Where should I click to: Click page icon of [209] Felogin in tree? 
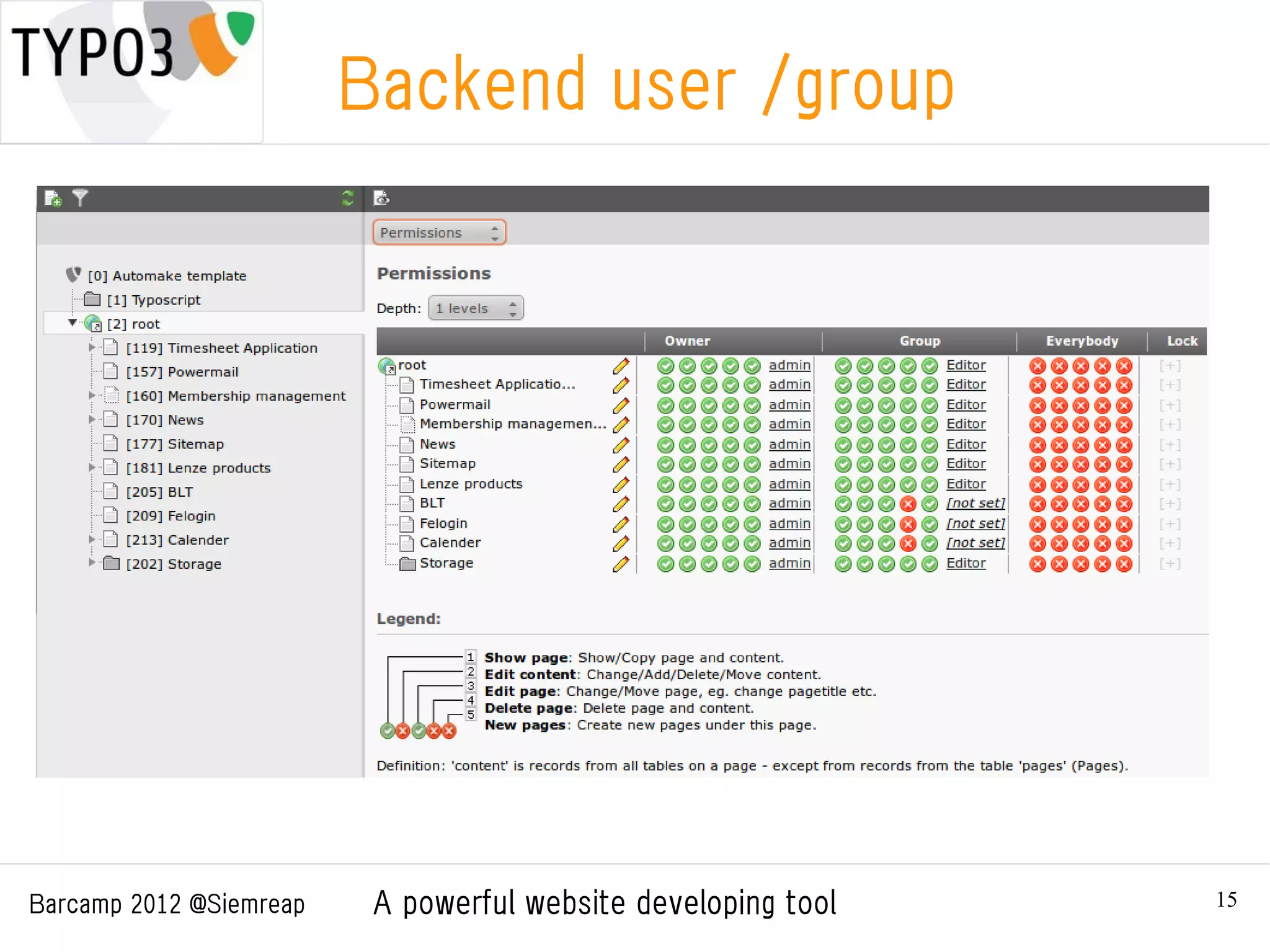tap(110, 515)
